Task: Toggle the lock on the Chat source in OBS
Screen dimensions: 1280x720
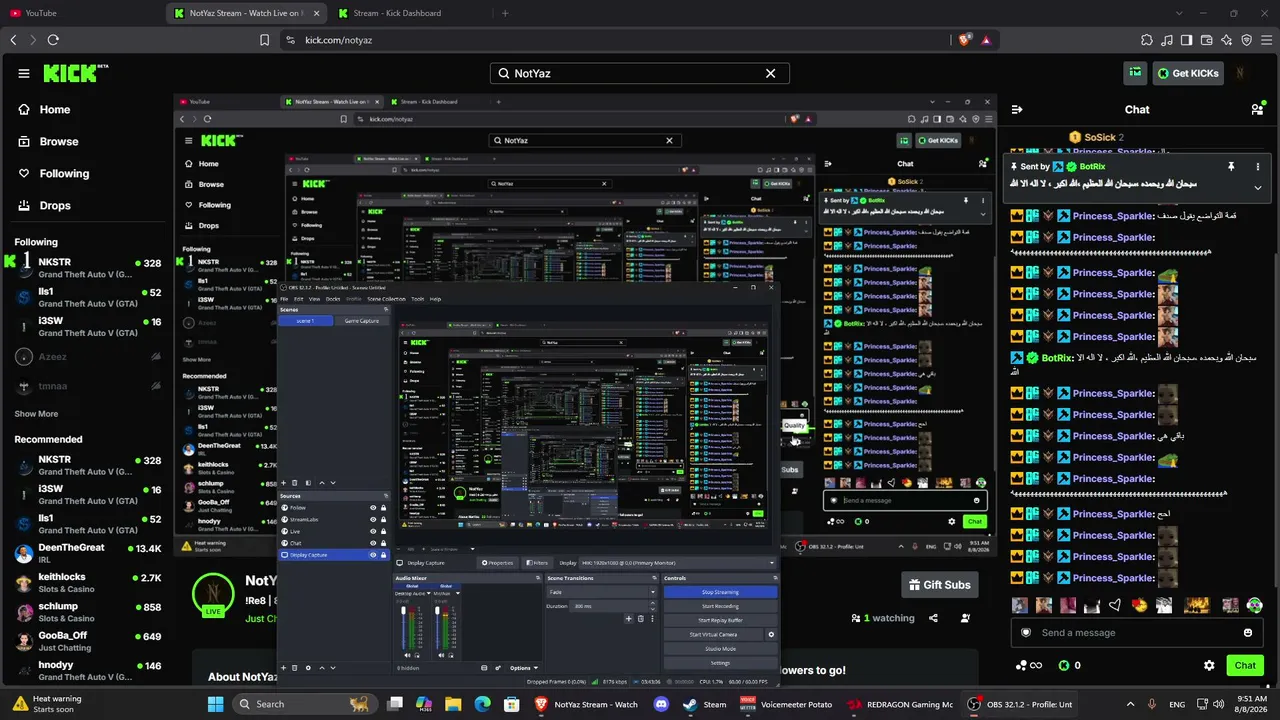Action: pos(384,543)
